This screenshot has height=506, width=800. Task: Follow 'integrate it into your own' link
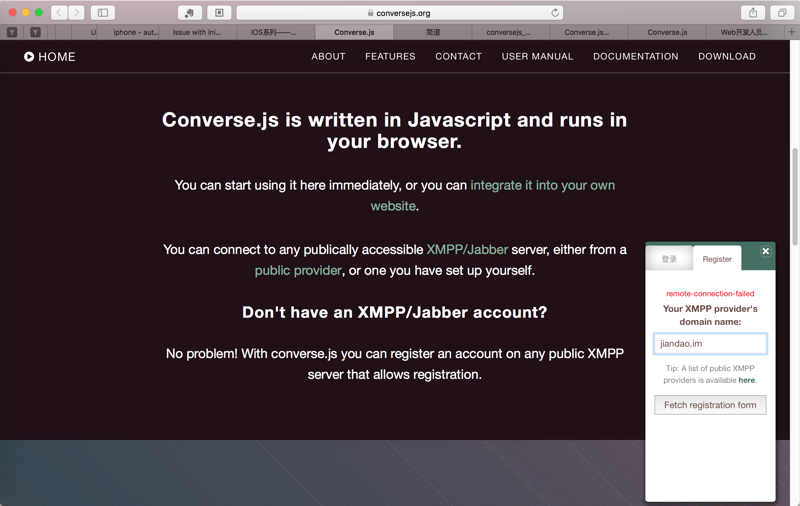[542, 185]
